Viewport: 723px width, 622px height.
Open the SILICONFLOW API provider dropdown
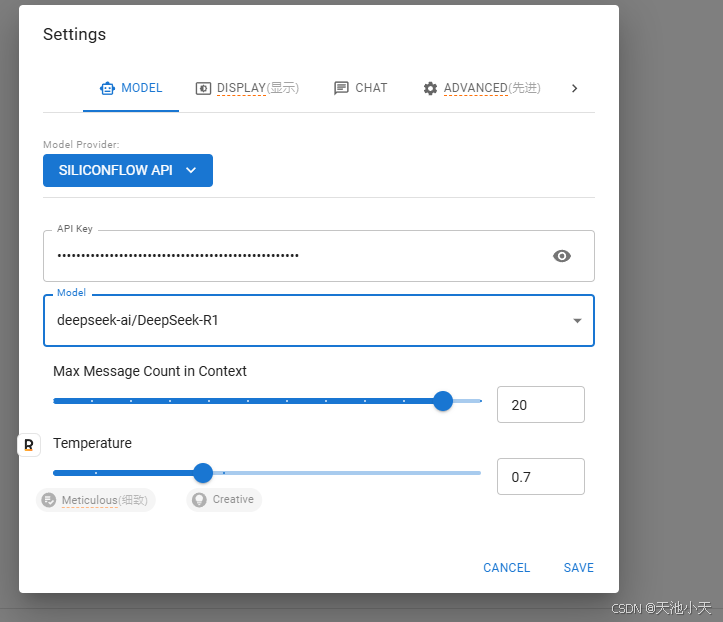point(128,171)
